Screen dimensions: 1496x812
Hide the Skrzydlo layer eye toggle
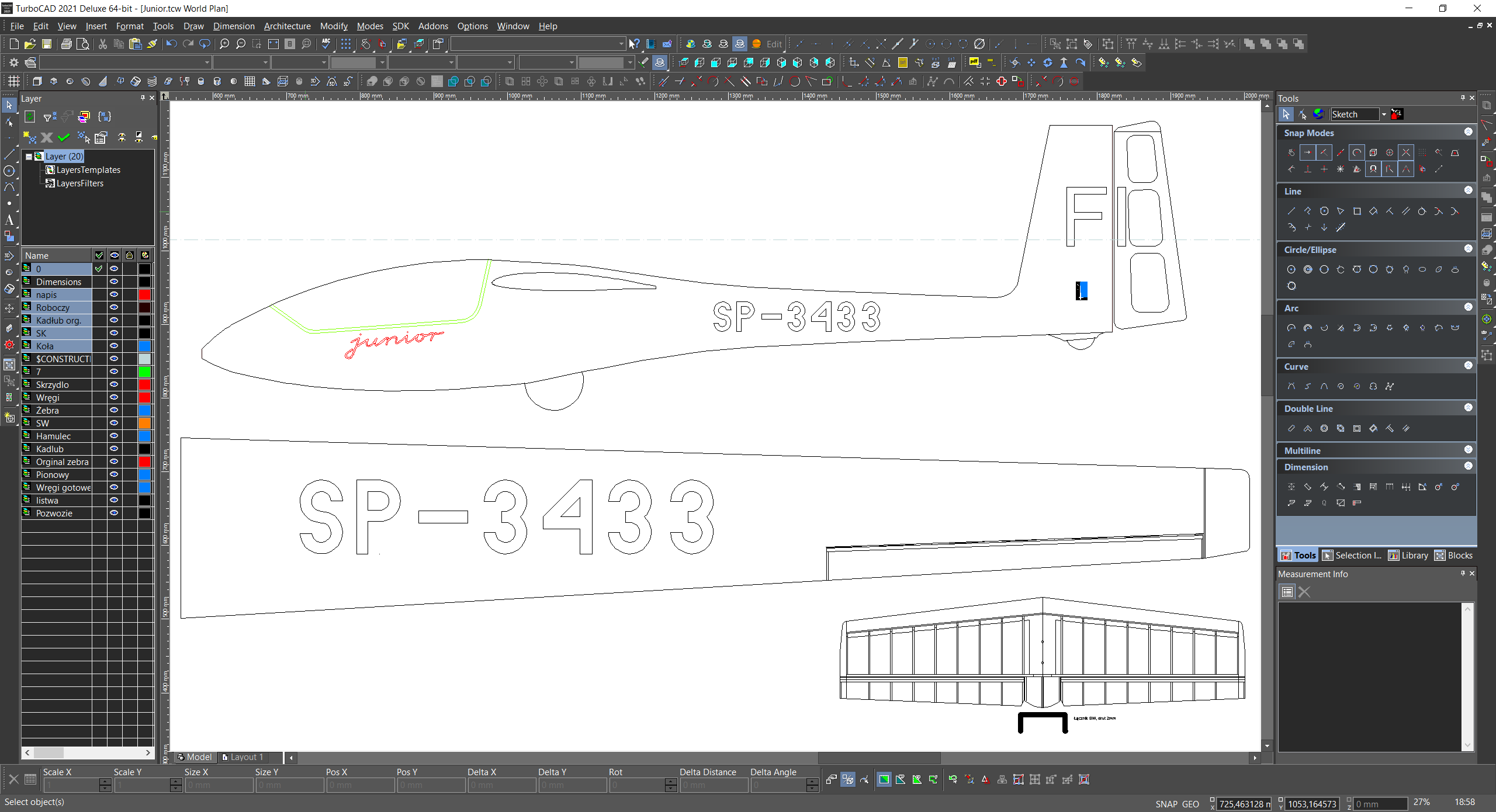[x=114, y=384]
